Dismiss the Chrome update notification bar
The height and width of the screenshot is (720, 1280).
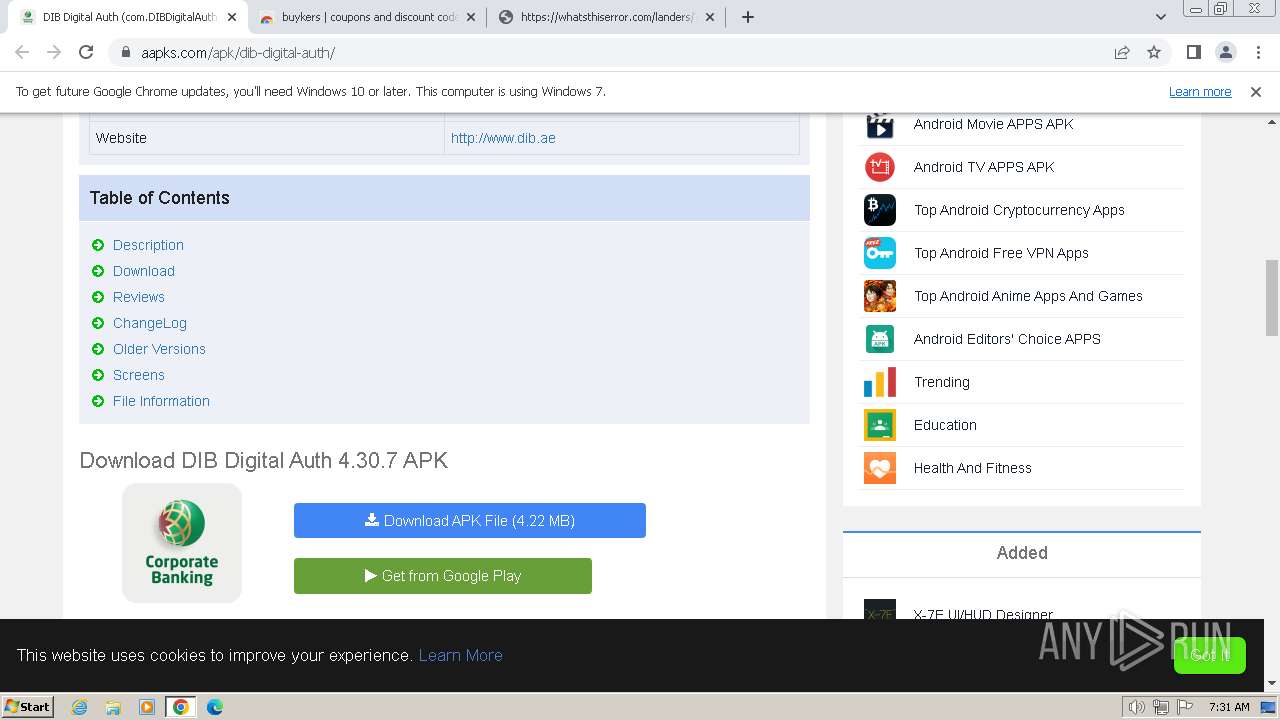(1256, 92)
